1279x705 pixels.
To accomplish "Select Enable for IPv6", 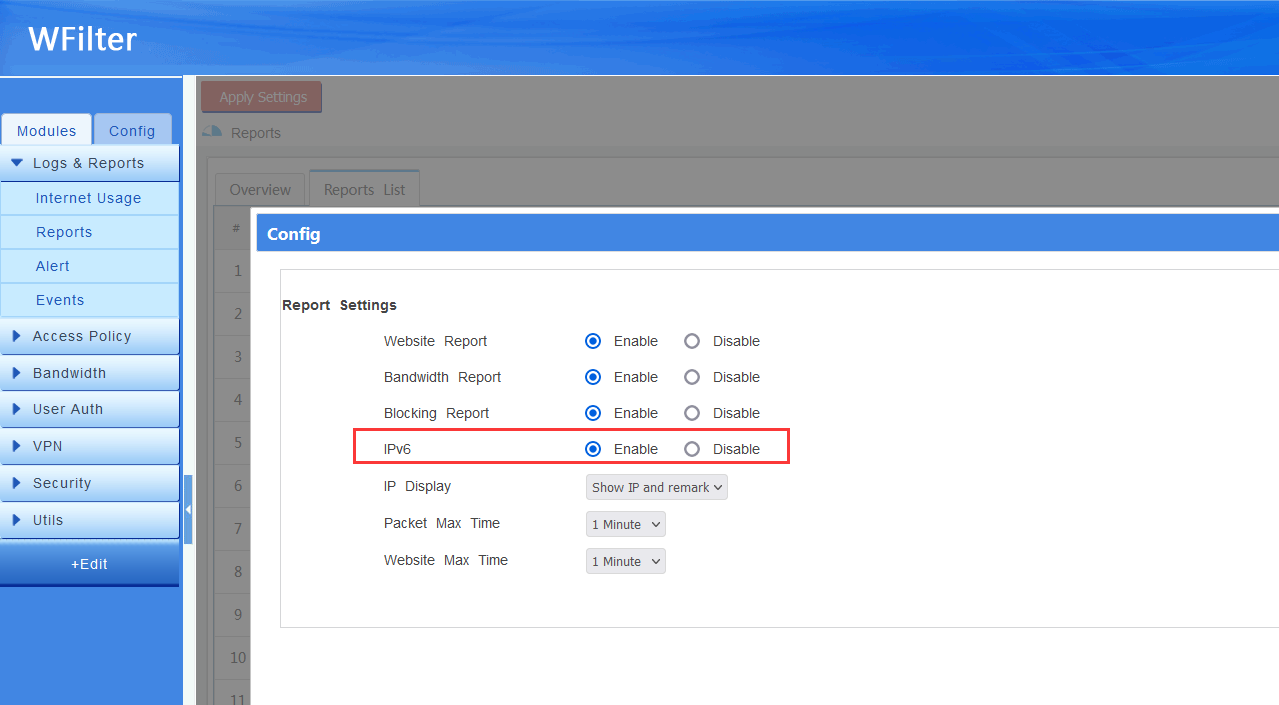I will [593, 449].
